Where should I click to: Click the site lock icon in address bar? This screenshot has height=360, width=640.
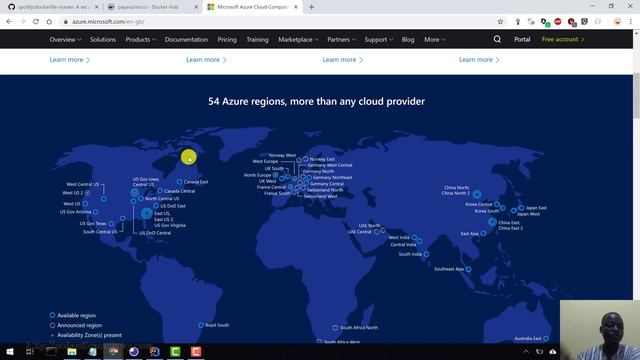point(66,22)
